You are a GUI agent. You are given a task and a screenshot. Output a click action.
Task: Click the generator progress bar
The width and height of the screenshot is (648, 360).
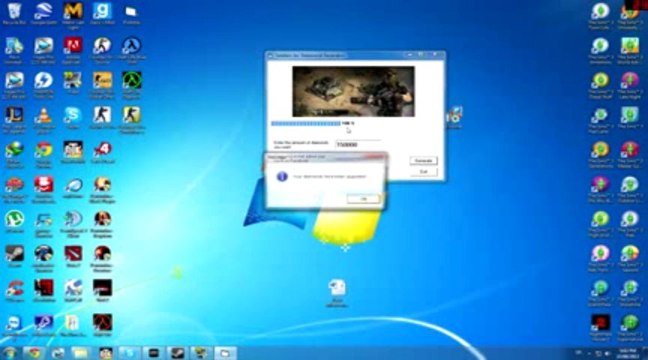pyautogui.click(x=305, y=123)
